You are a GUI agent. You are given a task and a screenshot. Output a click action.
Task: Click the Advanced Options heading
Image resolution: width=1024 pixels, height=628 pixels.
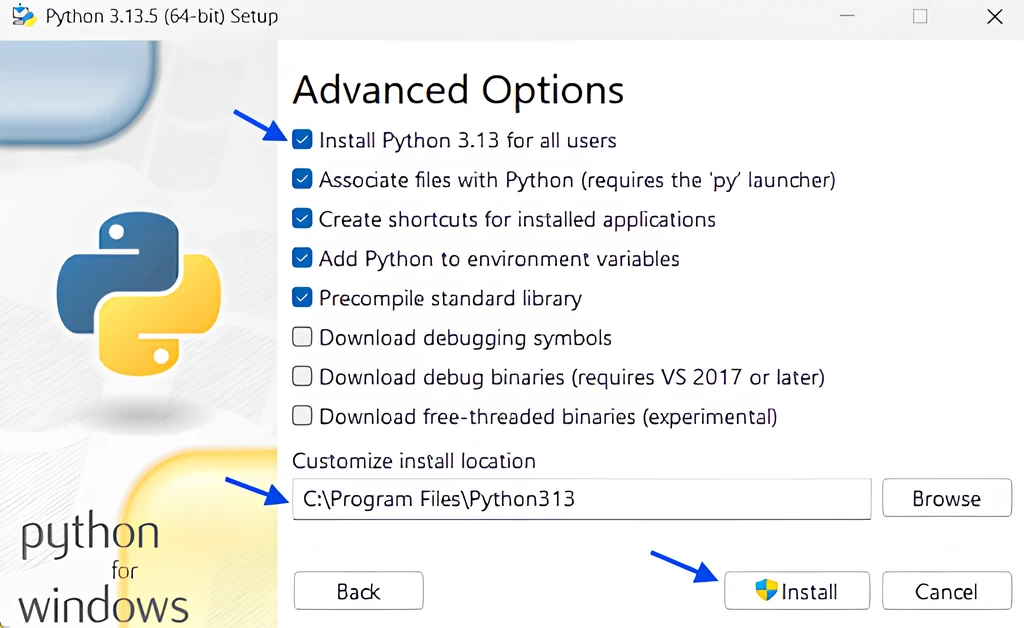tap(458, 90)
